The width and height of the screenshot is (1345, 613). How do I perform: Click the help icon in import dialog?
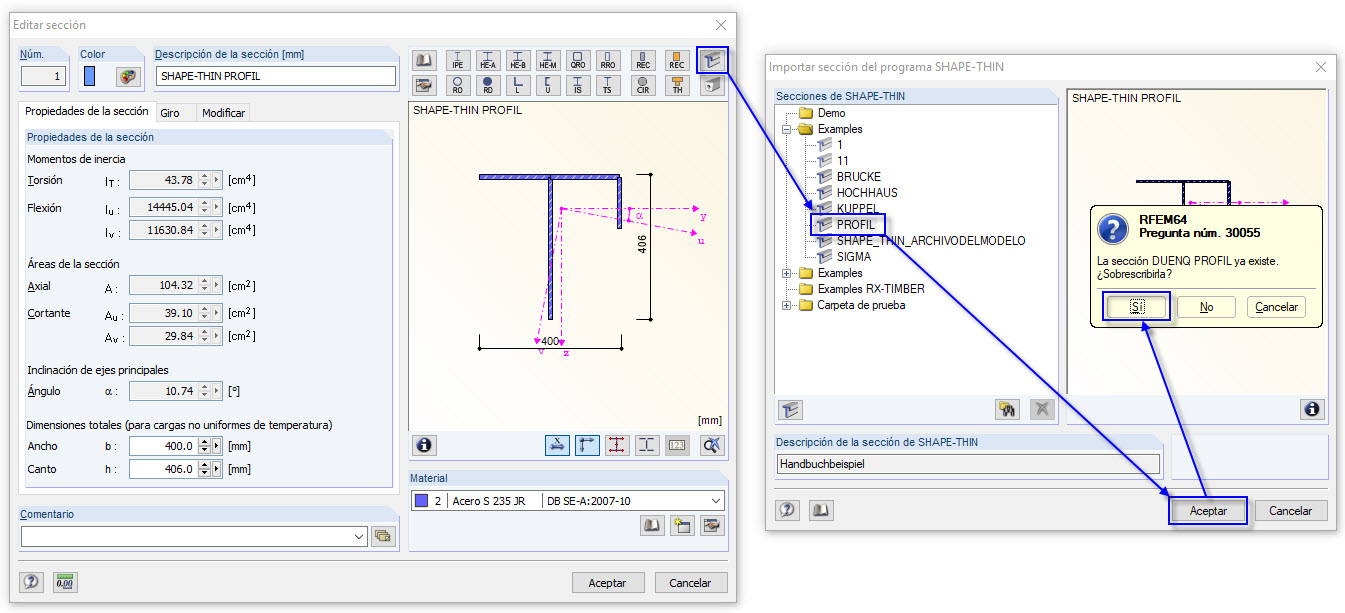(788, 510)
